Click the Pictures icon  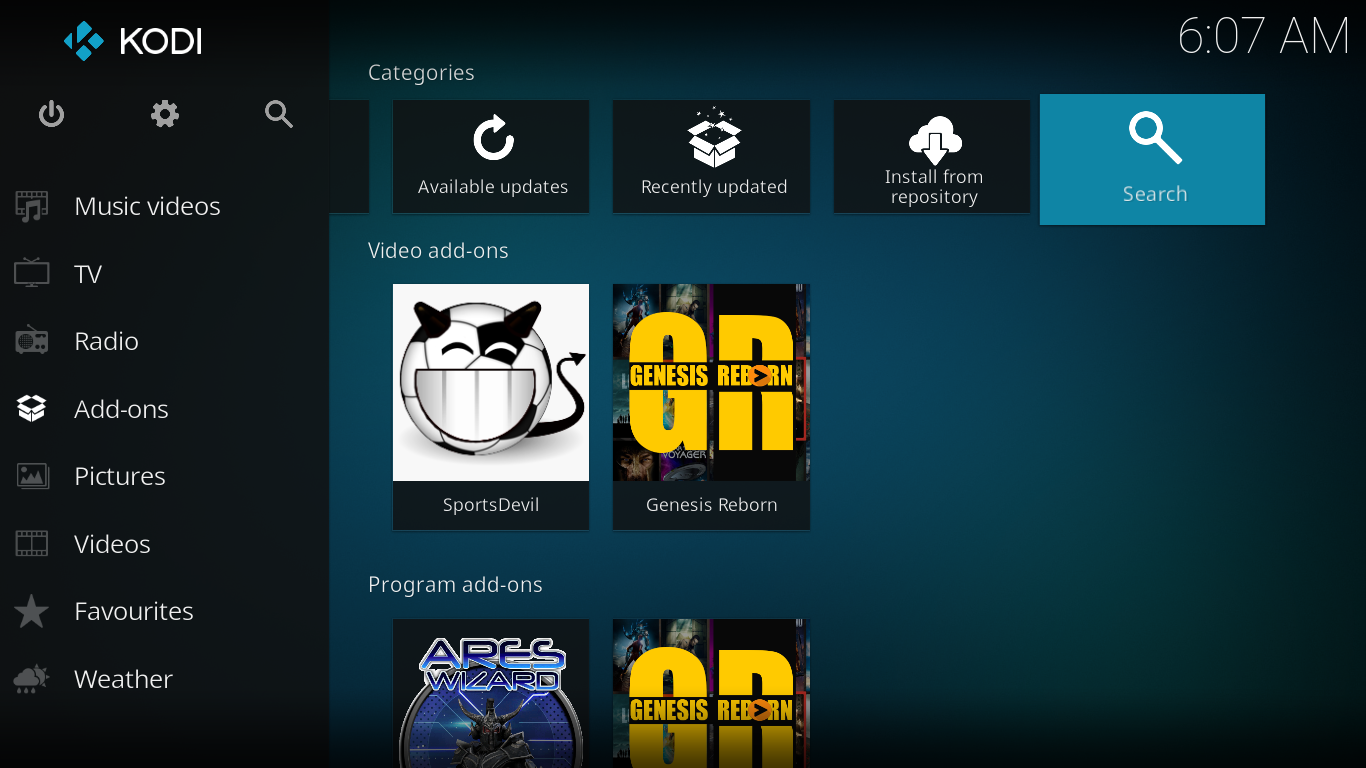coord(32,476)
